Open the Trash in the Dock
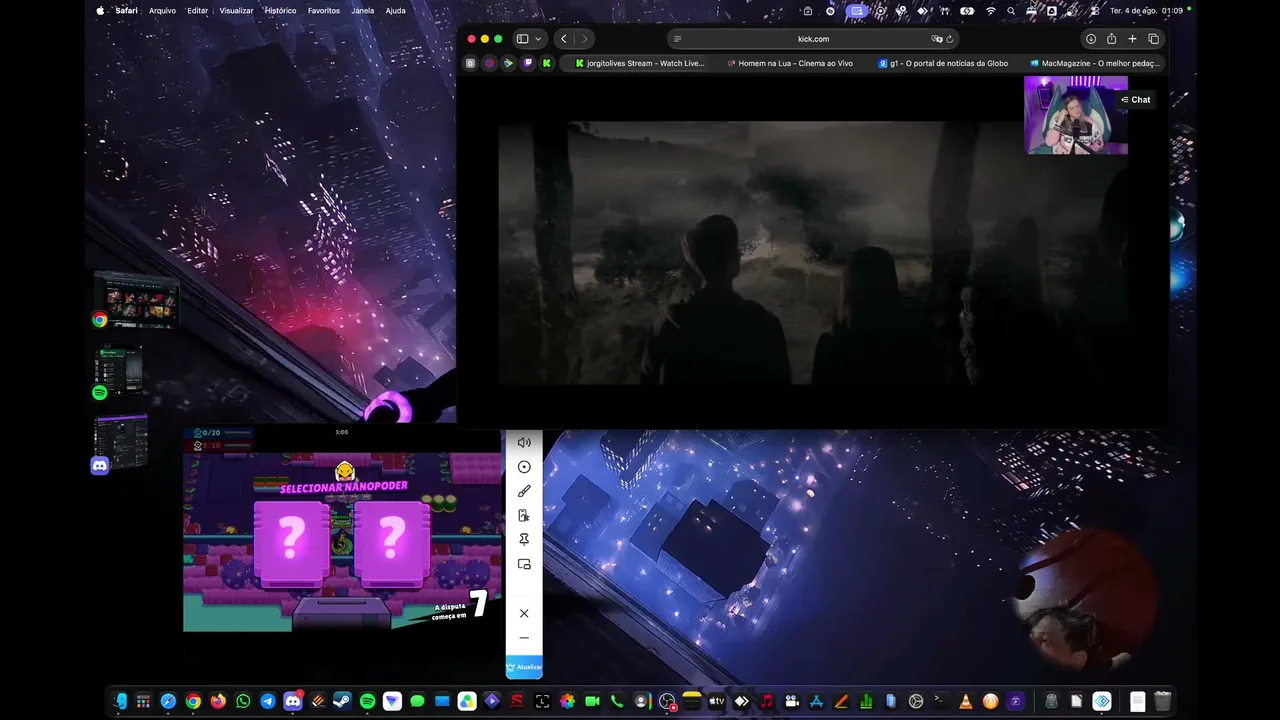Screen dimensions: 1280x720 click(1162, 701)
